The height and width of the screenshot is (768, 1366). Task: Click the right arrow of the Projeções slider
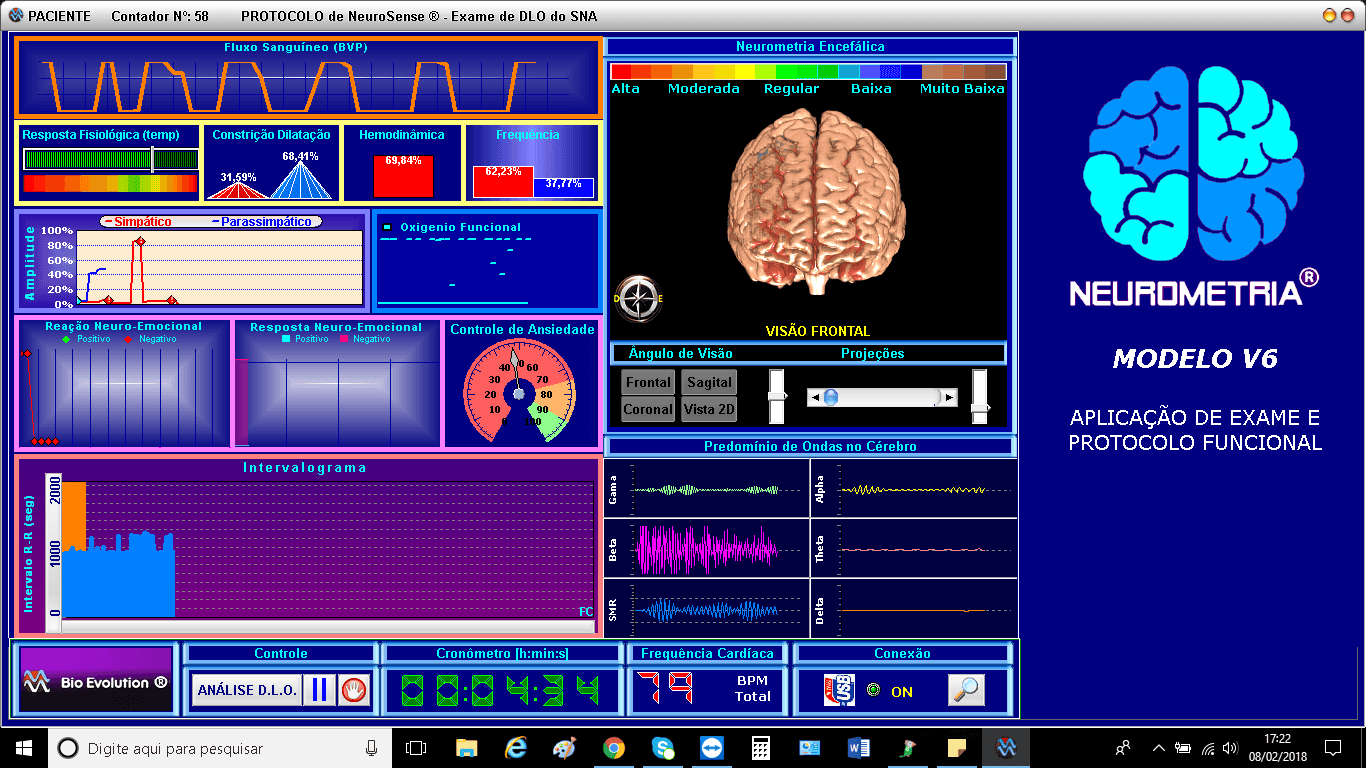[950, 398]
